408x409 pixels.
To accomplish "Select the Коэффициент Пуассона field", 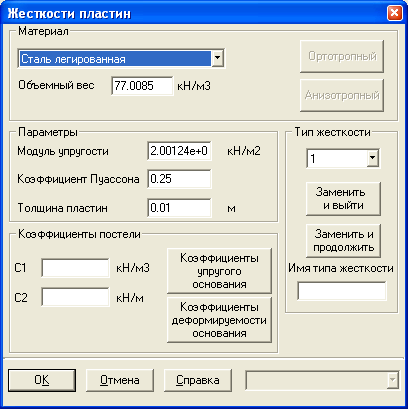I will (x=179, y=179).
